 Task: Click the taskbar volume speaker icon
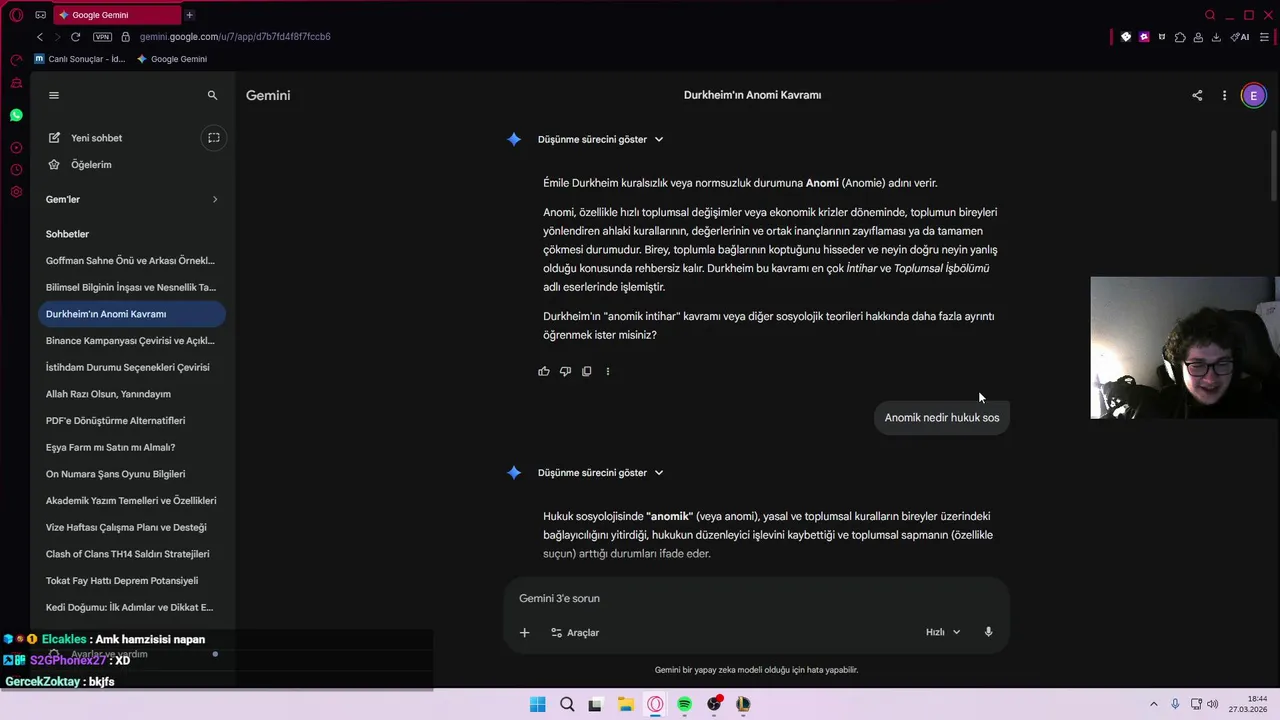[1212, 704]
